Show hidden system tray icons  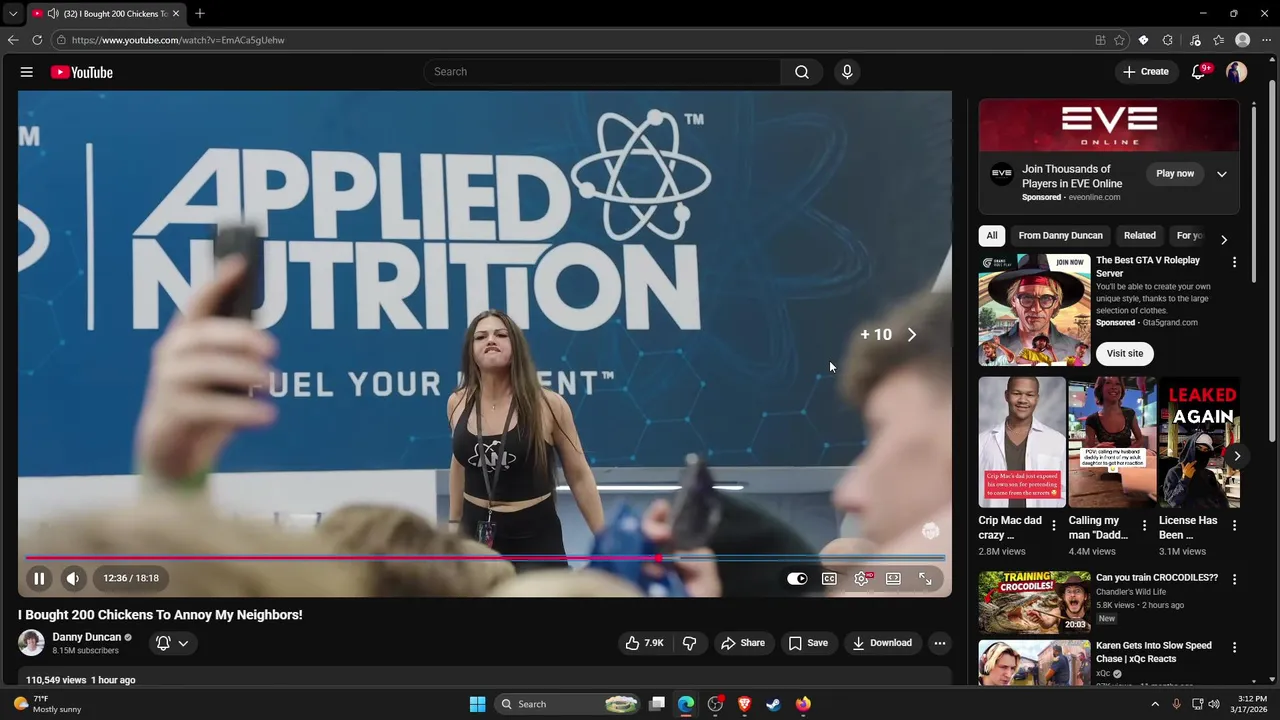point(1155,704)
